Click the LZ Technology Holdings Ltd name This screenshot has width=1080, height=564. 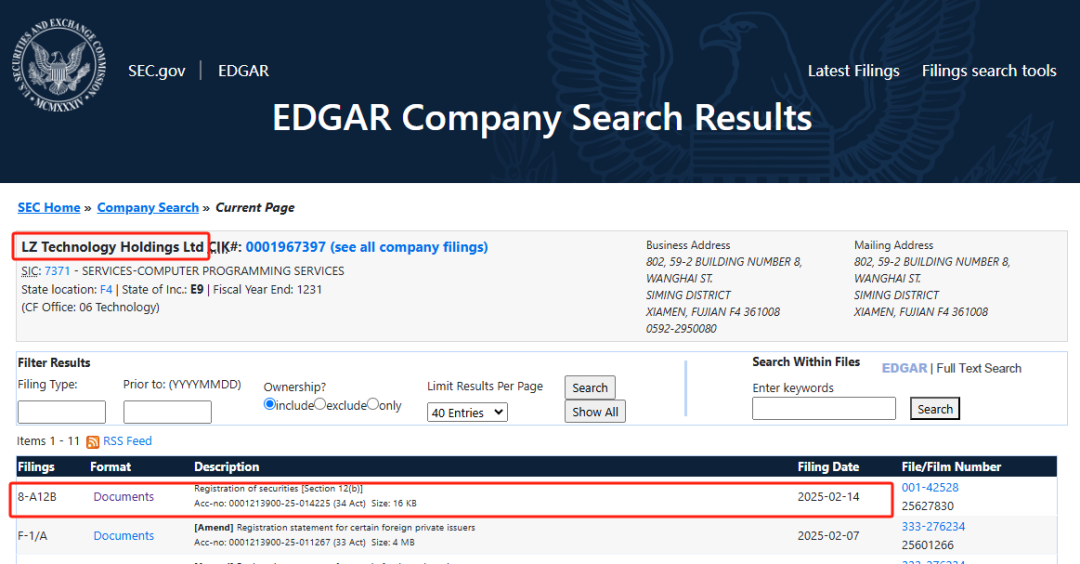112,247
